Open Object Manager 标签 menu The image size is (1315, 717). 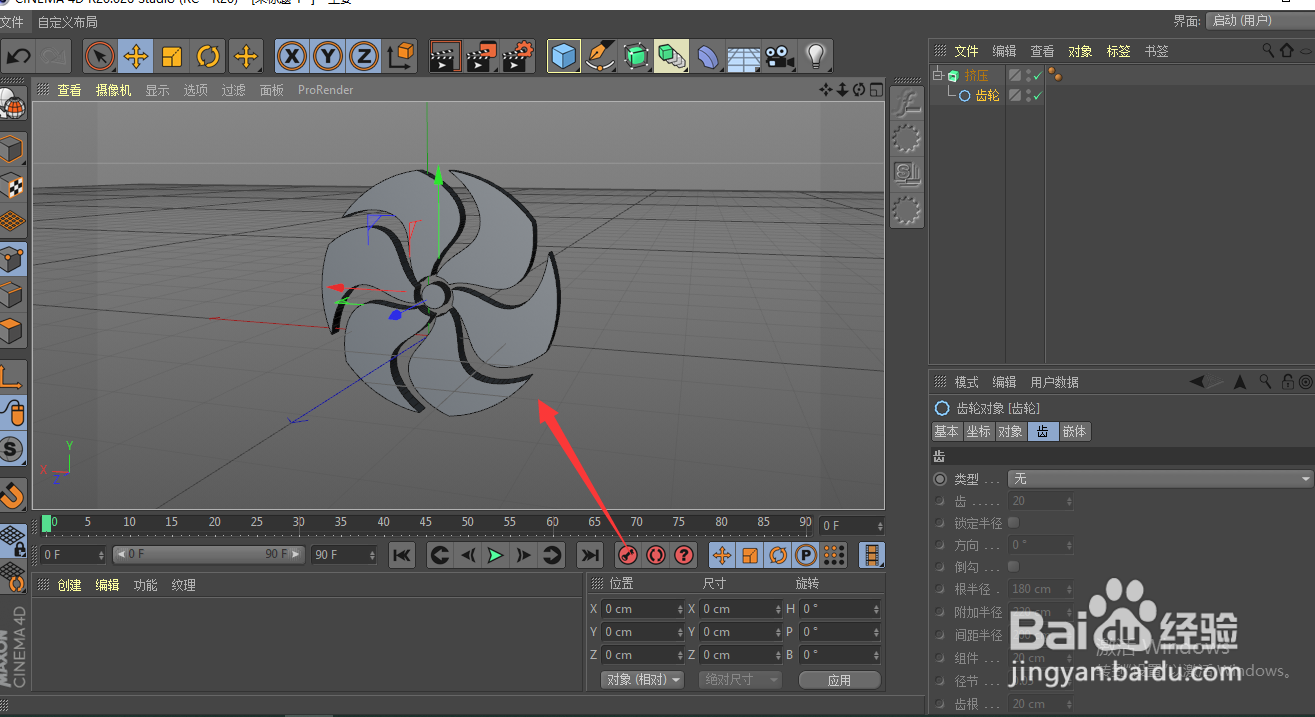(x=1118, y=51)
